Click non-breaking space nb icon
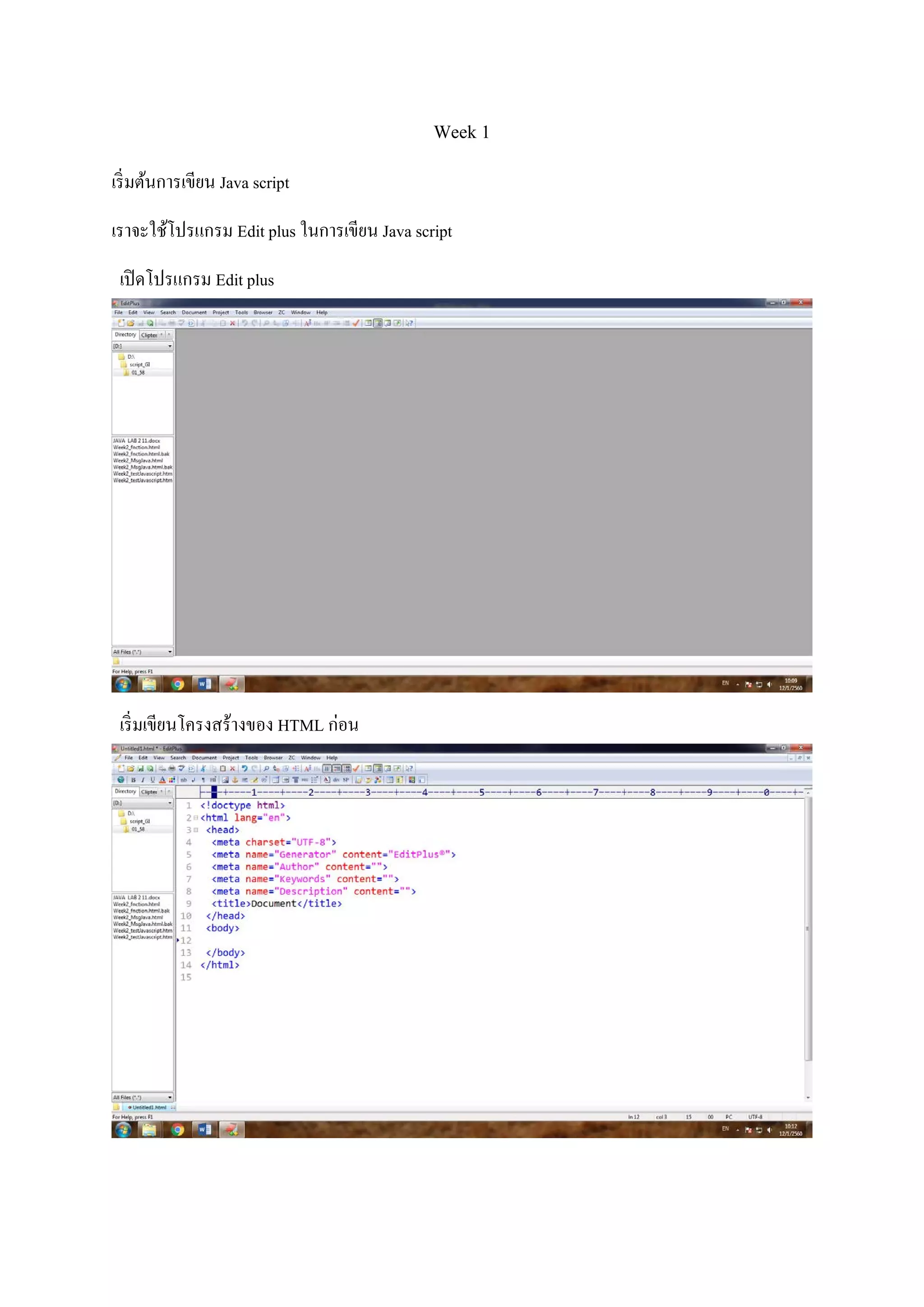 tap(184, 780)
